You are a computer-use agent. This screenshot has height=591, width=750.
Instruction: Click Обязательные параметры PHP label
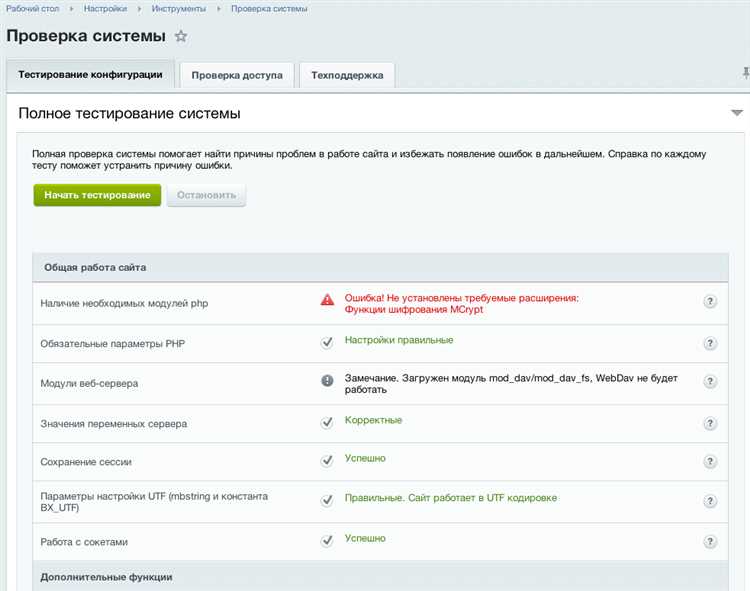click(112, 344)
